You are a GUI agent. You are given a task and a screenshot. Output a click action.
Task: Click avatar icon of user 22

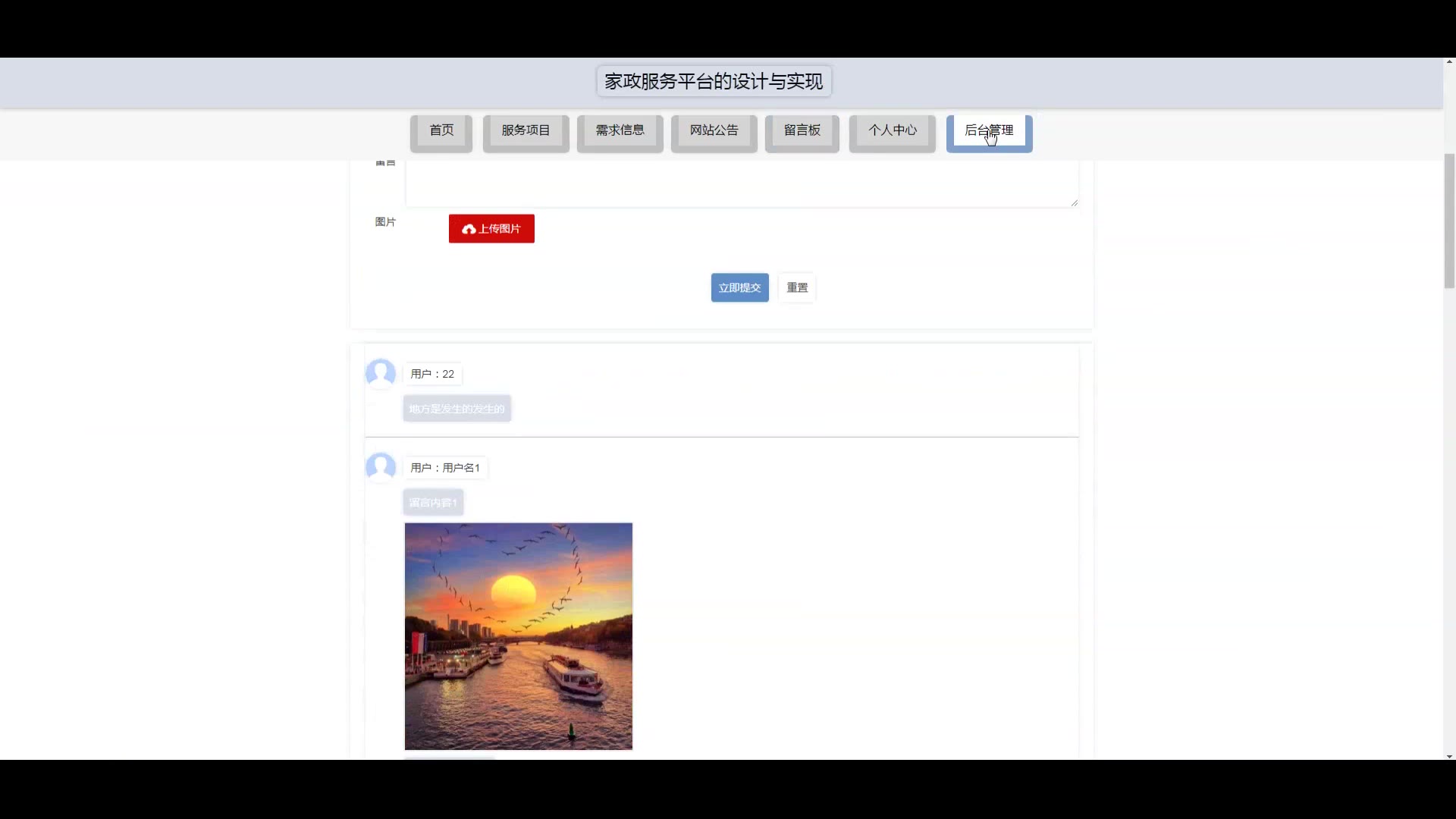[381, 373]
